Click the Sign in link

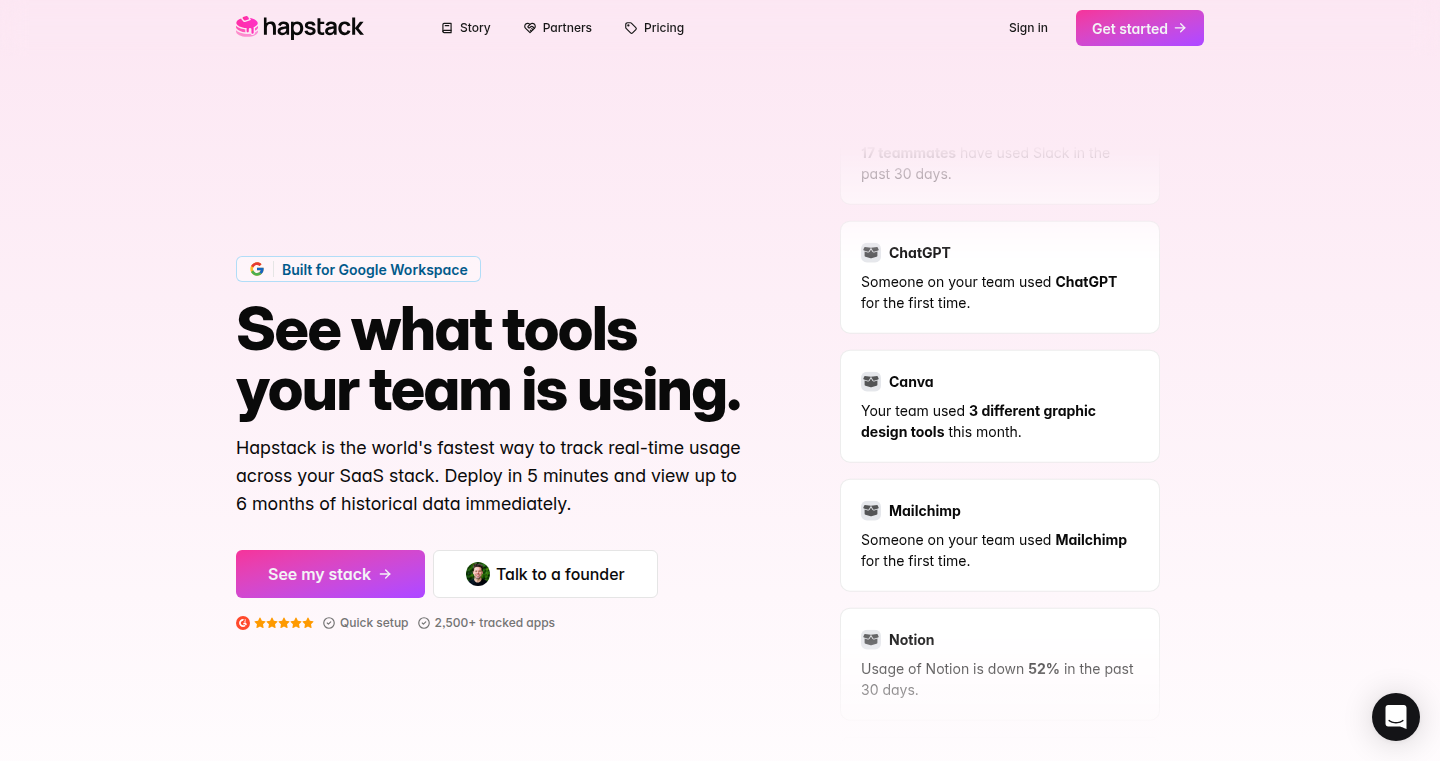pos(1028,28)
